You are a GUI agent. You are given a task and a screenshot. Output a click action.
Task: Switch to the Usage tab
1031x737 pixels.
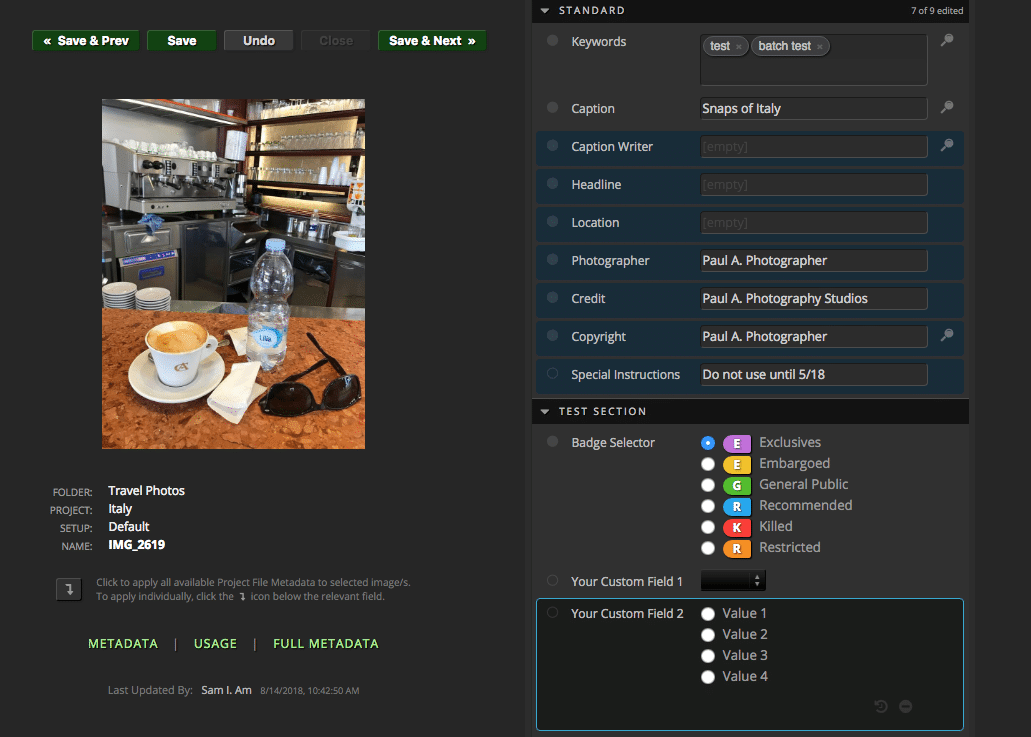(x=215, y=644)
